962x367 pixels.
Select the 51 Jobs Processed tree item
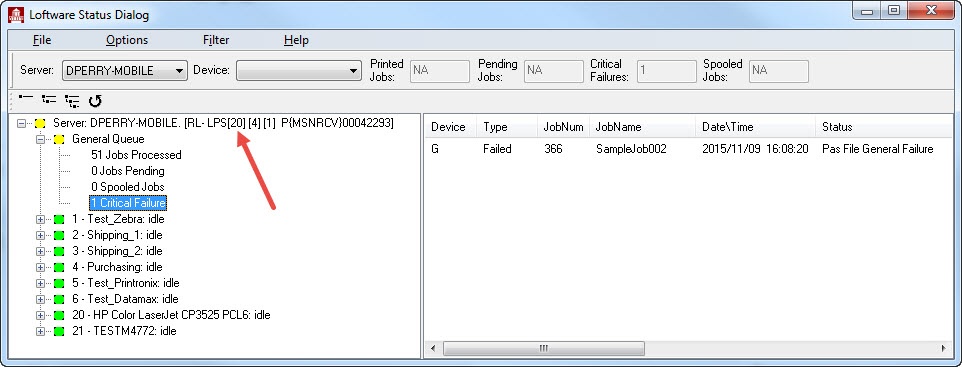click(136, 155)
